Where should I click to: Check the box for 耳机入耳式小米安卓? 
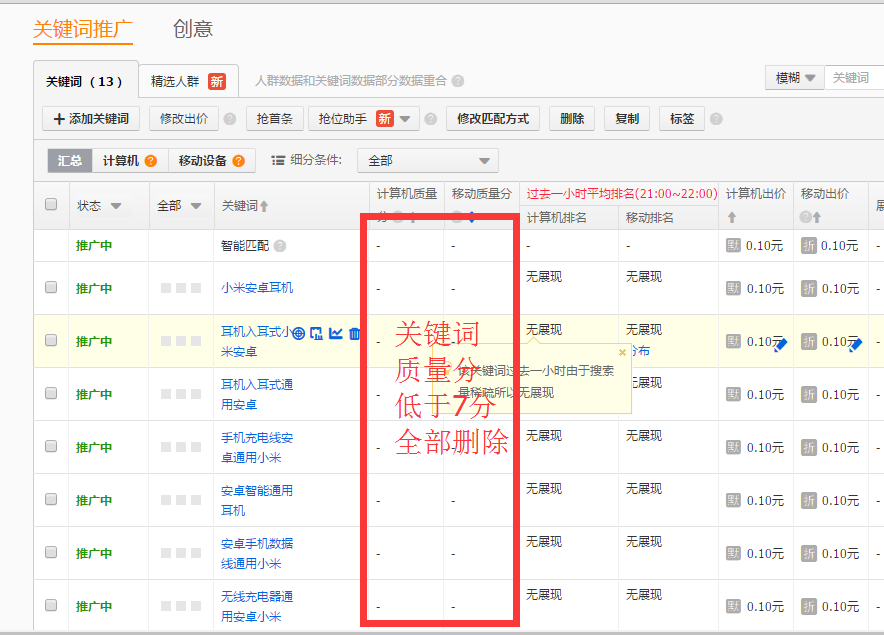coord(51,340)
